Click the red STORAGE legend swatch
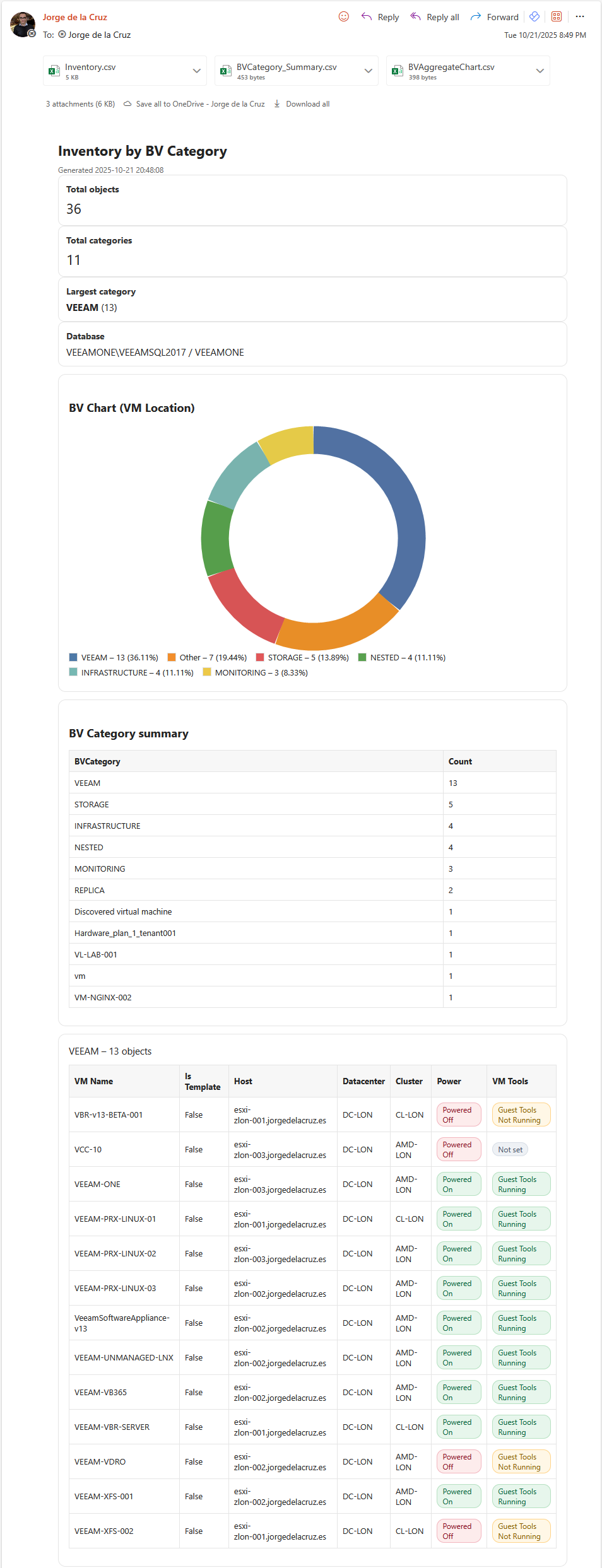The width and height of the screenshot is (602, 1568). [x=260, y=657]
